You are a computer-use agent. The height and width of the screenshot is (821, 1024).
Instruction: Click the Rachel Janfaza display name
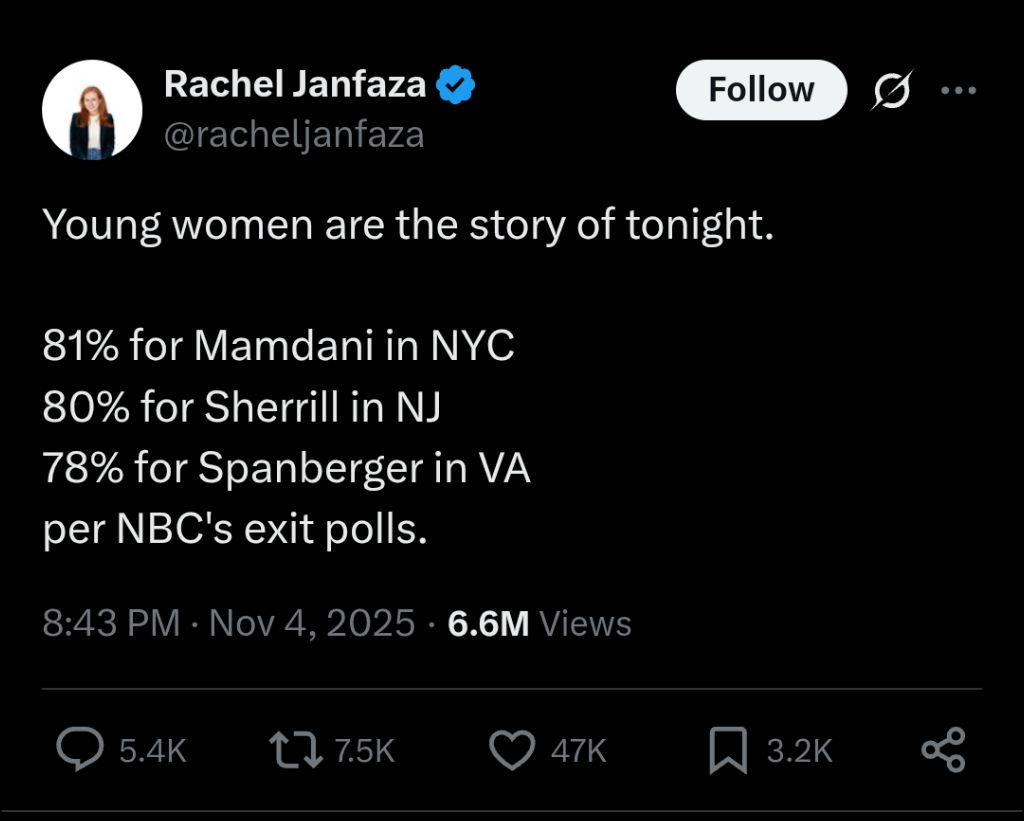click(x=294, y=85)
